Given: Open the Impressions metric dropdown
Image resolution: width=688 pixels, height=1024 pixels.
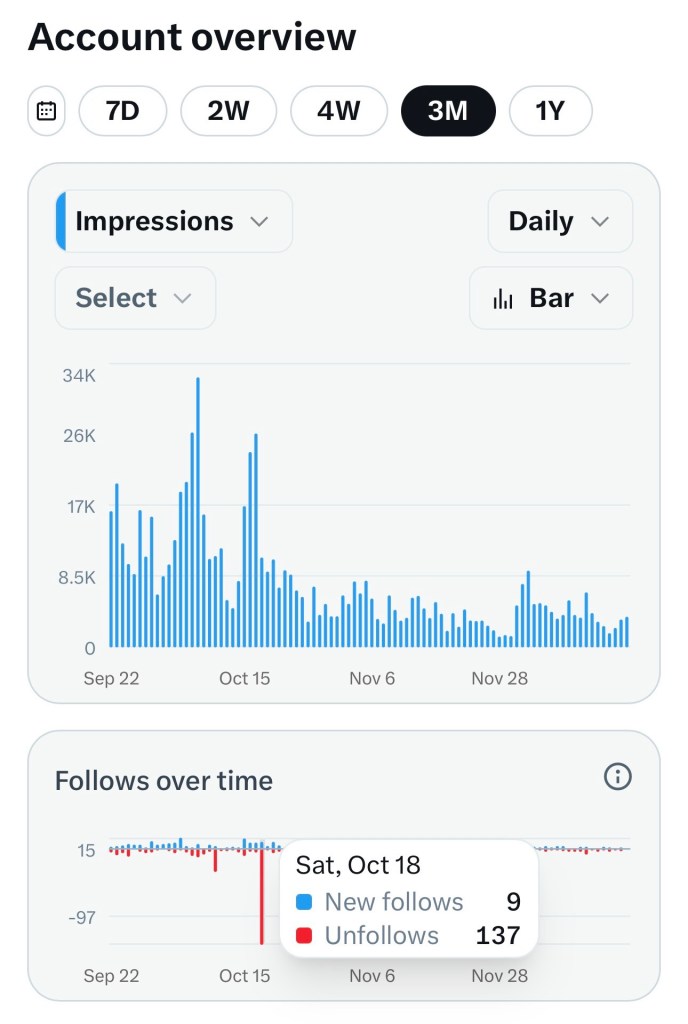Looking at the screenshot, I should (174, 221).
